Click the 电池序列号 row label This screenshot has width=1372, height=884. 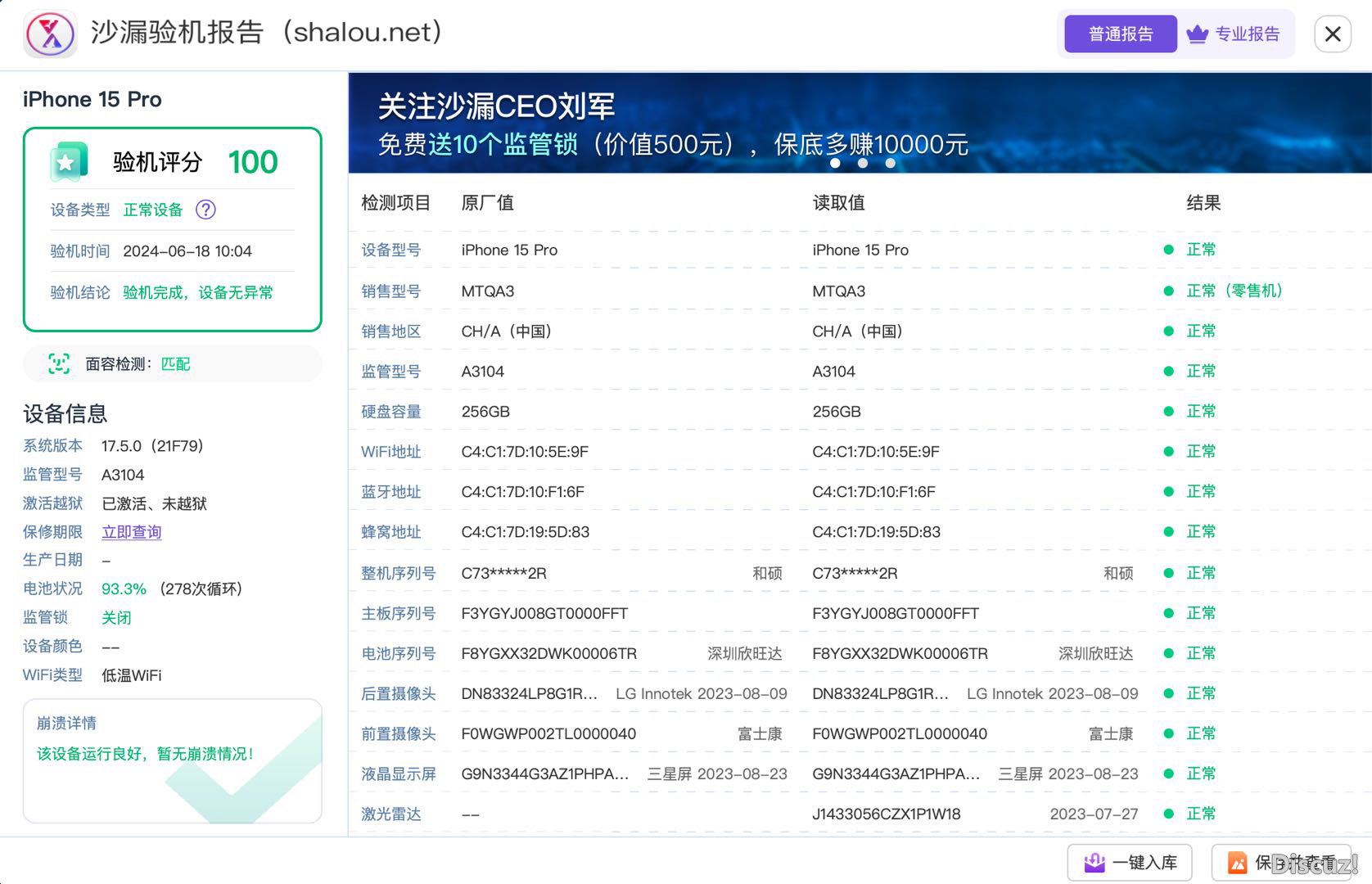(399, 654)
